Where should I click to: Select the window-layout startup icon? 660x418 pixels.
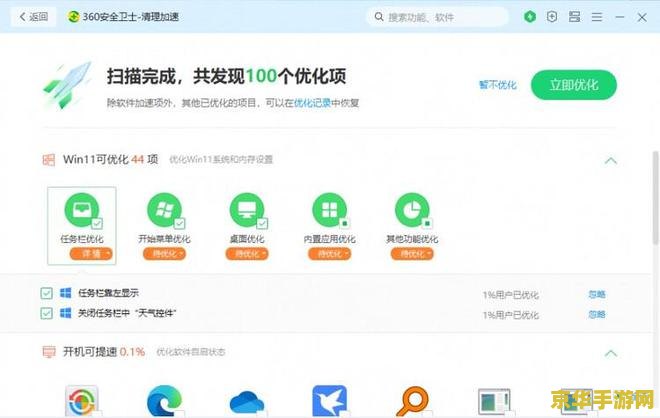(x=494, y=402)
